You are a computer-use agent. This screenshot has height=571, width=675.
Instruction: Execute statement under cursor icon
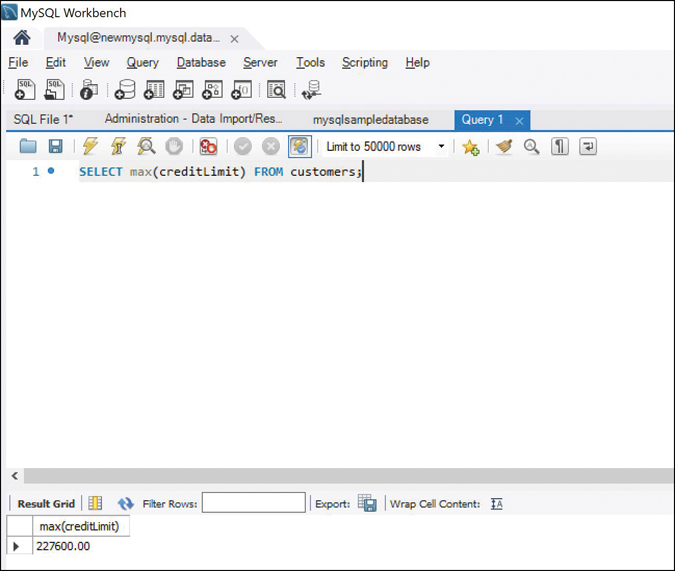click(118, 146)
